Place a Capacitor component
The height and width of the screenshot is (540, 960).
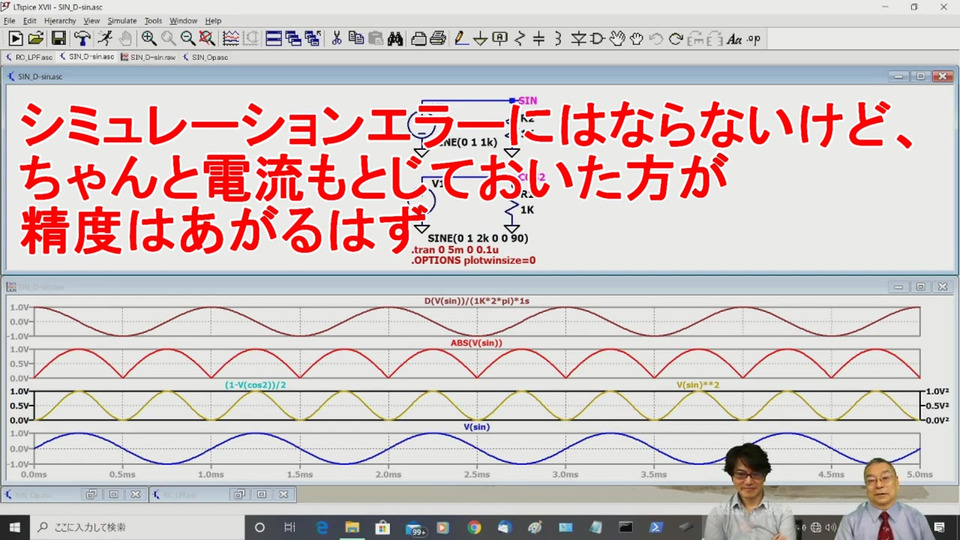click(x=539, y=39)
